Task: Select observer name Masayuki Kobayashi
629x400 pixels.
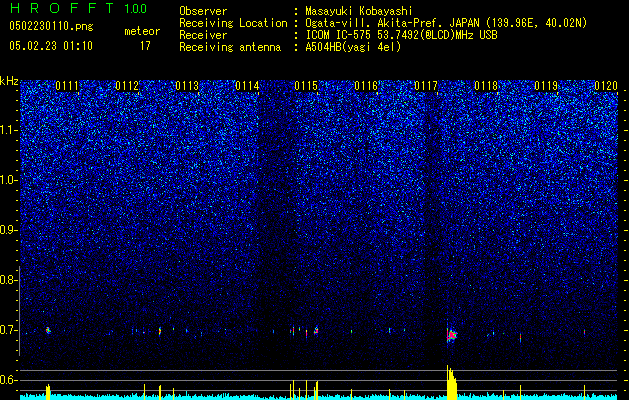Action: pos(359,11)
